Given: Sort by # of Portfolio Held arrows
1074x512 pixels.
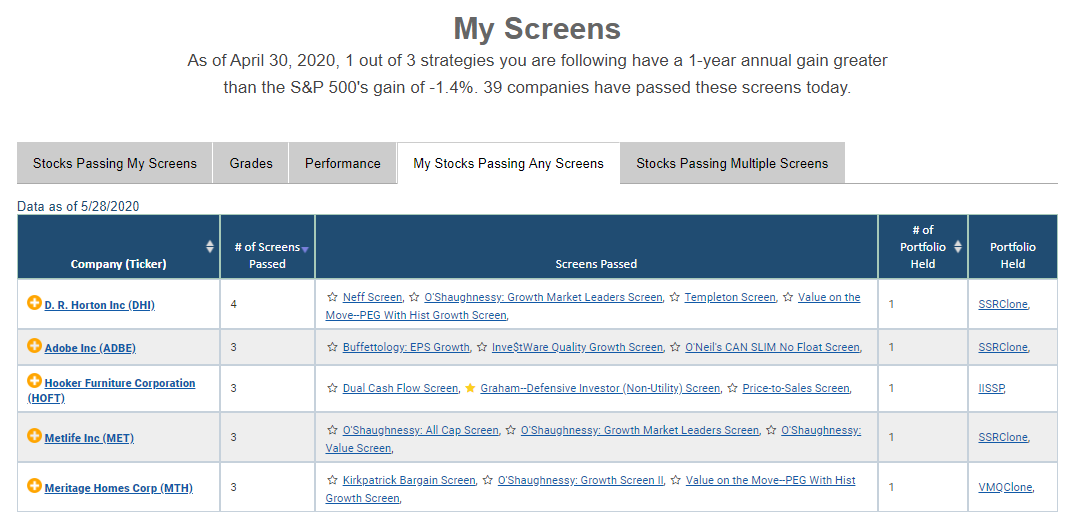Looking at the screenshot, I should 958,246.
